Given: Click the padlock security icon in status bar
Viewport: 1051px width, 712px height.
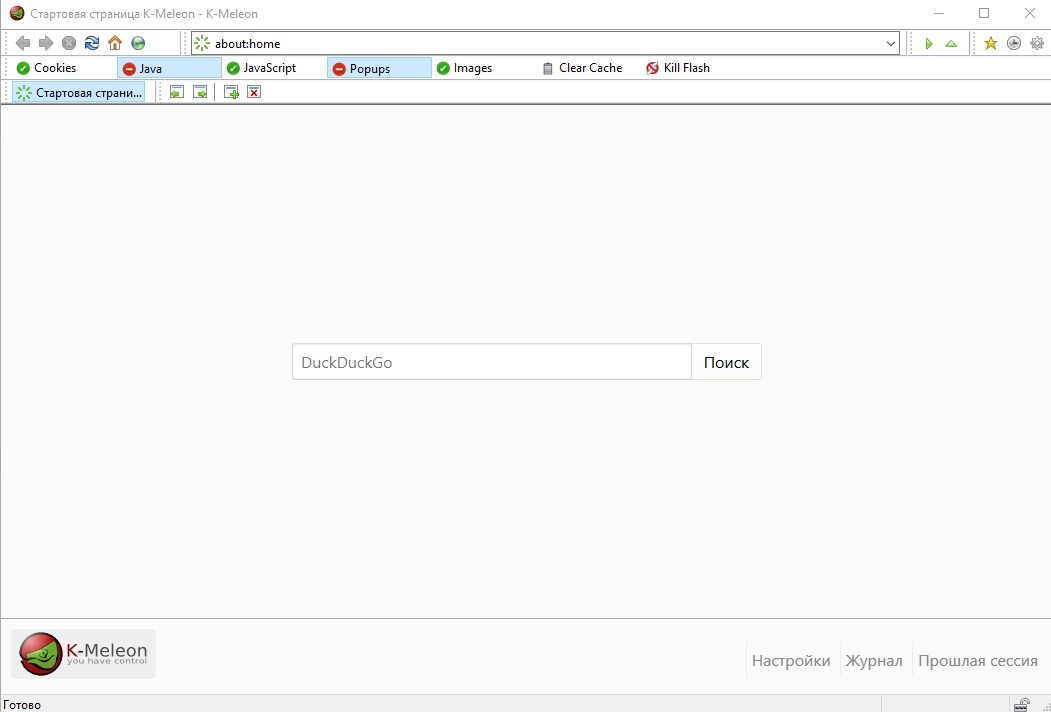Looking at the screenshot, I should tap(1022, 705).
